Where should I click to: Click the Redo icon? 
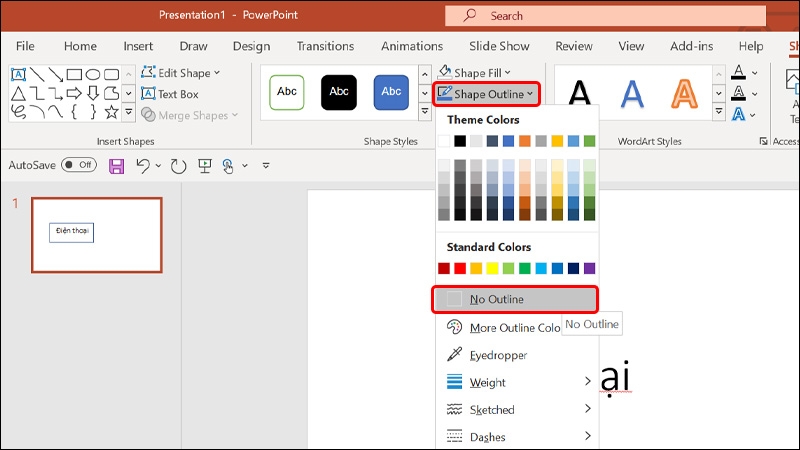tap(178, 166)
